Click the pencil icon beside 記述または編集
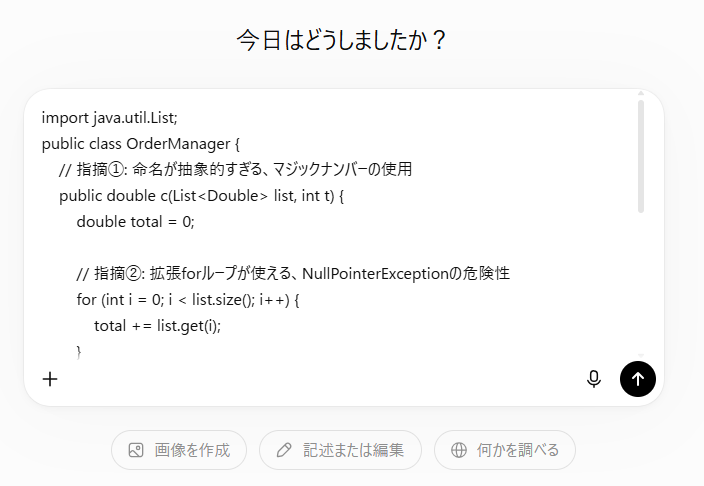Screen dimensions: 704x486 click(x=284, y=450)
